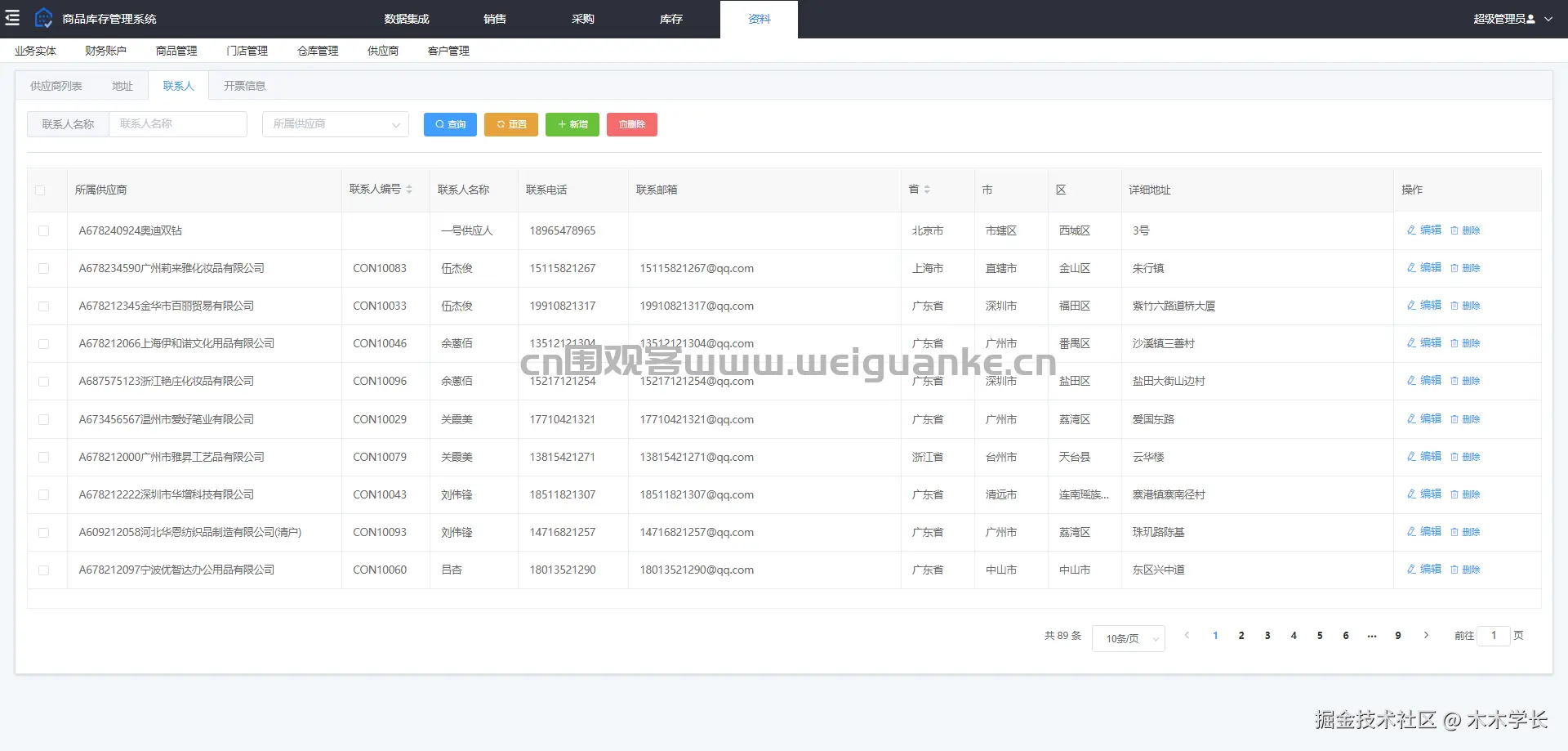
Task: Expand the 业务实体 submenu
Action: point(35,51)
